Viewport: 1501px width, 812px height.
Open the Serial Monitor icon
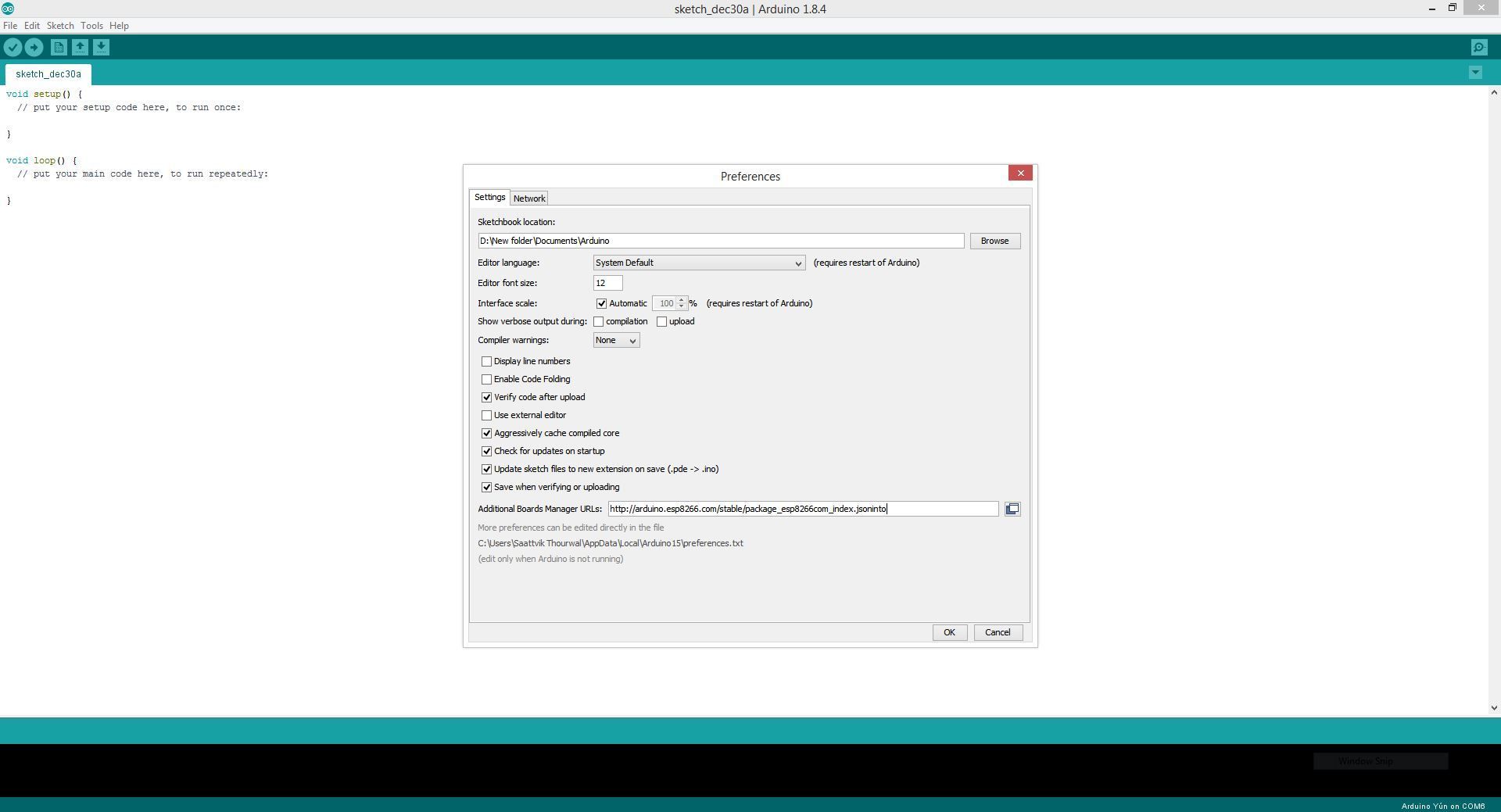(x=1479, y=48)
